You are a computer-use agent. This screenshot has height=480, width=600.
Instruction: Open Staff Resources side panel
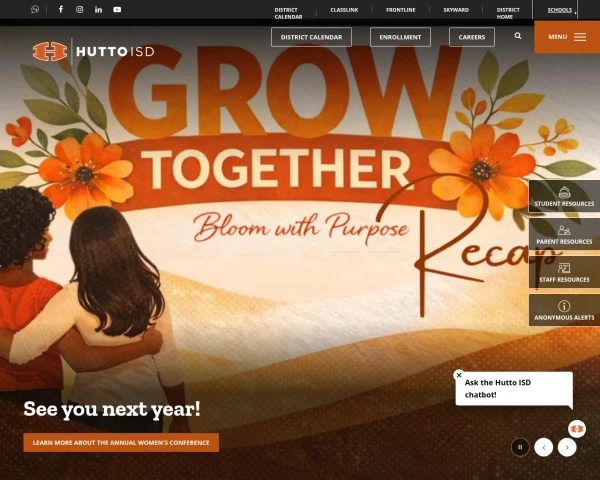pyautogui.click(x=564, y=272)
